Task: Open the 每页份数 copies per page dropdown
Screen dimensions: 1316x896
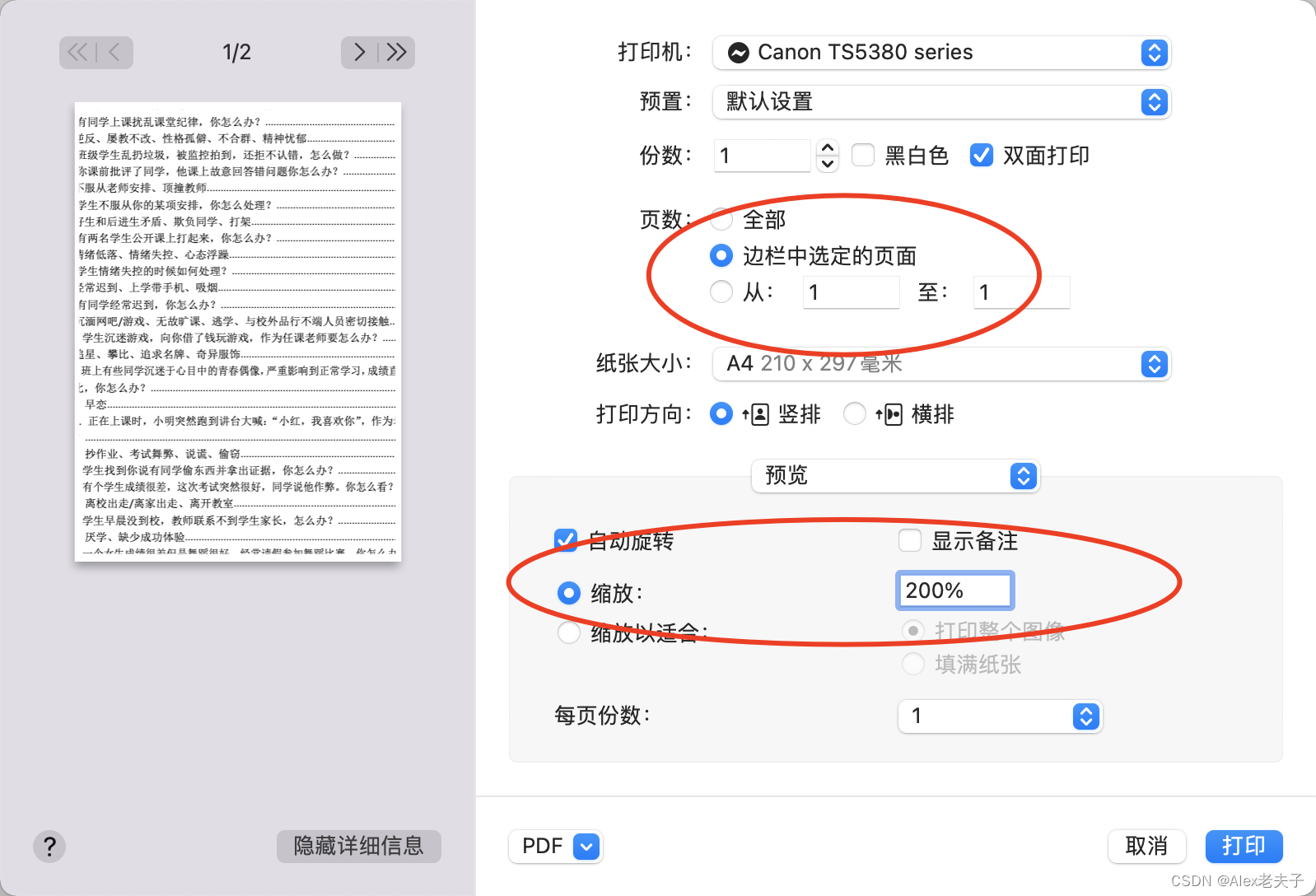Action: click(x=1000, y=716)
